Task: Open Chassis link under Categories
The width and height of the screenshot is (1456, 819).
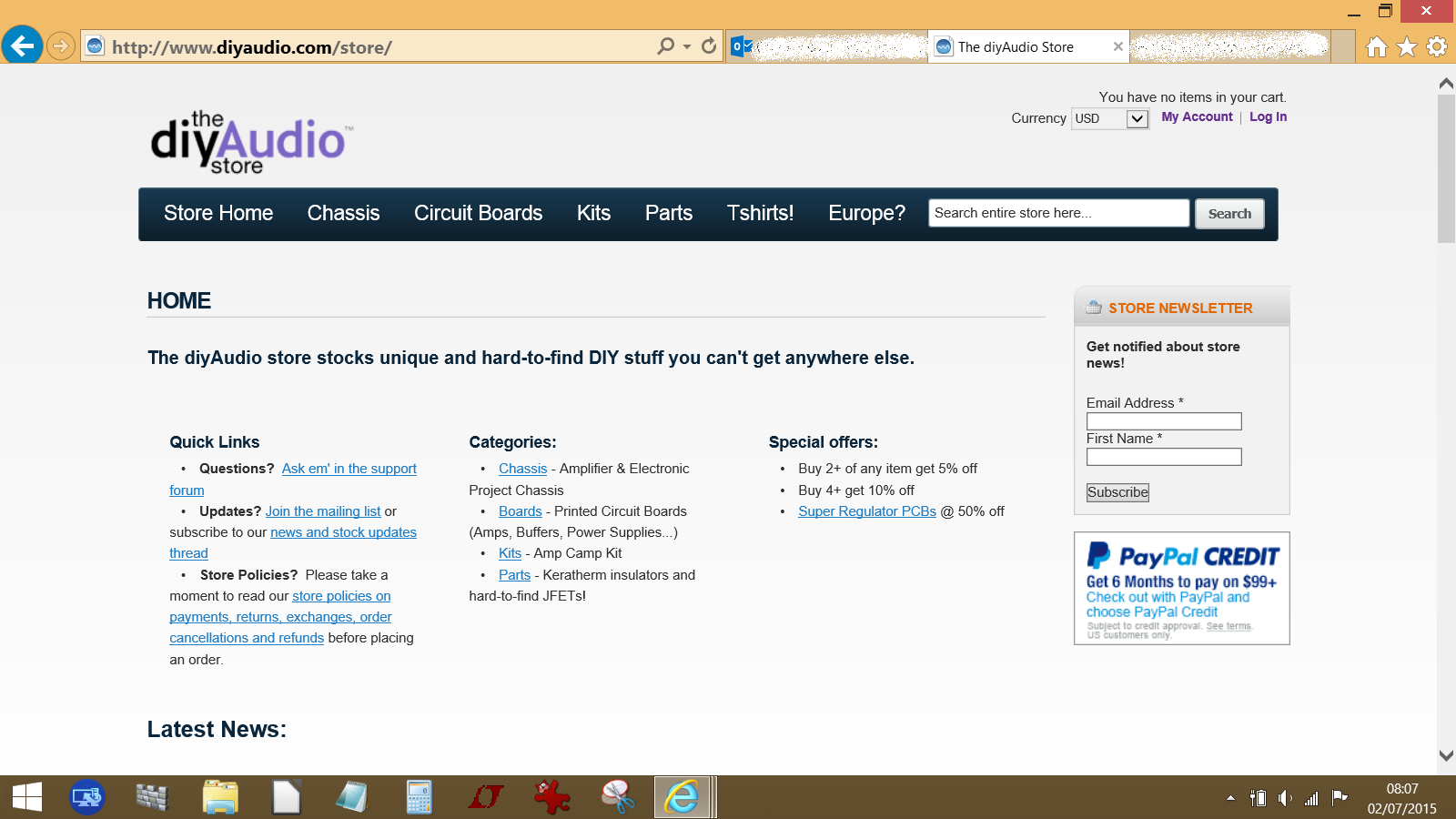Action: tap(523, 469)
